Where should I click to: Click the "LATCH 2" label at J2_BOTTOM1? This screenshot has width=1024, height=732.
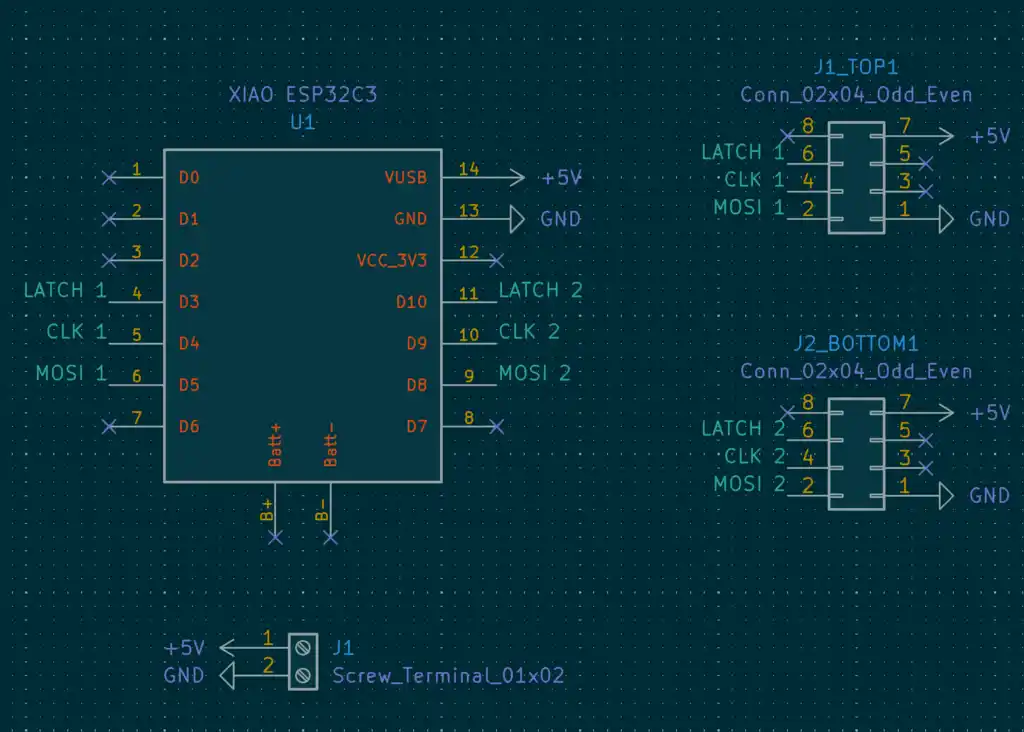(x=743, y=429)
